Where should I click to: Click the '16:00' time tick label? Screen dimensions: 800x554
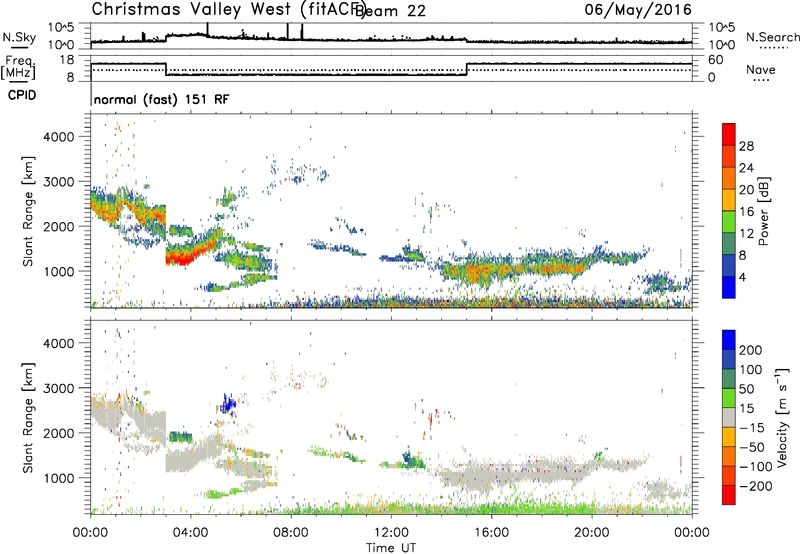tap(491, 533)
